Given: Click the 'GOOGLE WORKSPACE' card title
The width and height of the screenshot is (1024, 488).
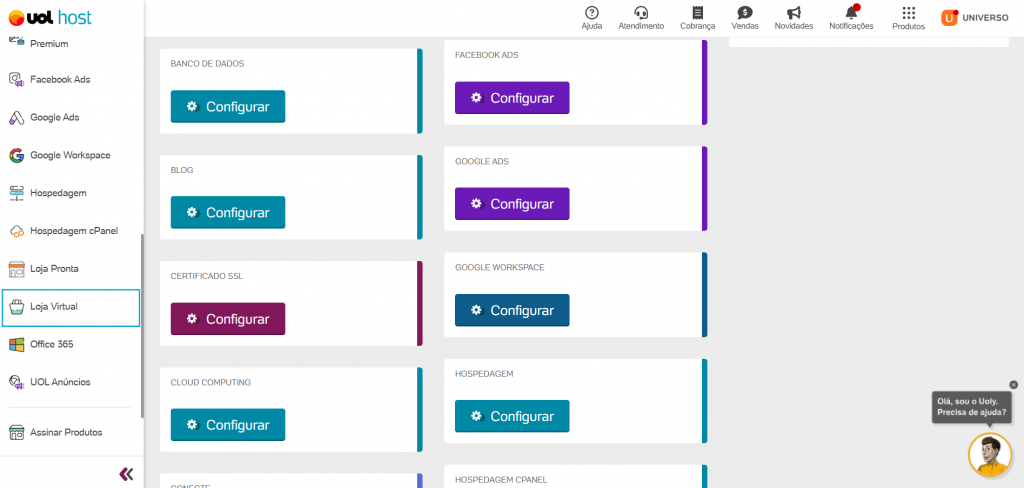Looking at the screenshot, I should click(x=500, y=268).
